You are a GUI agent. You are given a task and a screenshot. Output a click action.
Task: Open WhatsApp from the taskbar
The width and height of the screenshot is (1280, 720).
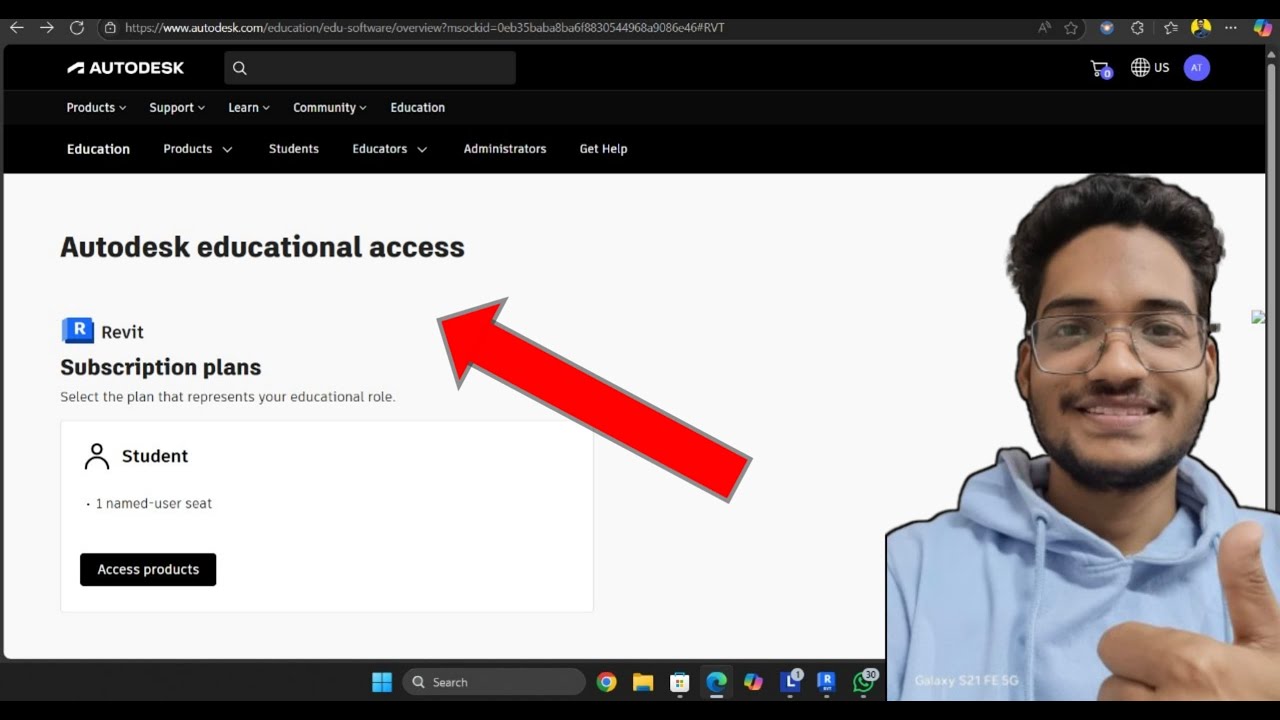coord(864,682)
